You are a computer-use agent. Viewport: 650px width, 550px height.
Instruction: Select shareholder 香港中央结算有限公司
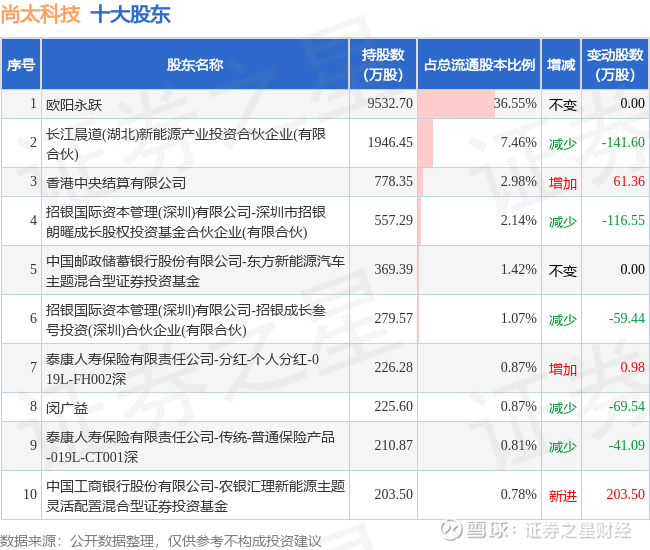[116, 182]
